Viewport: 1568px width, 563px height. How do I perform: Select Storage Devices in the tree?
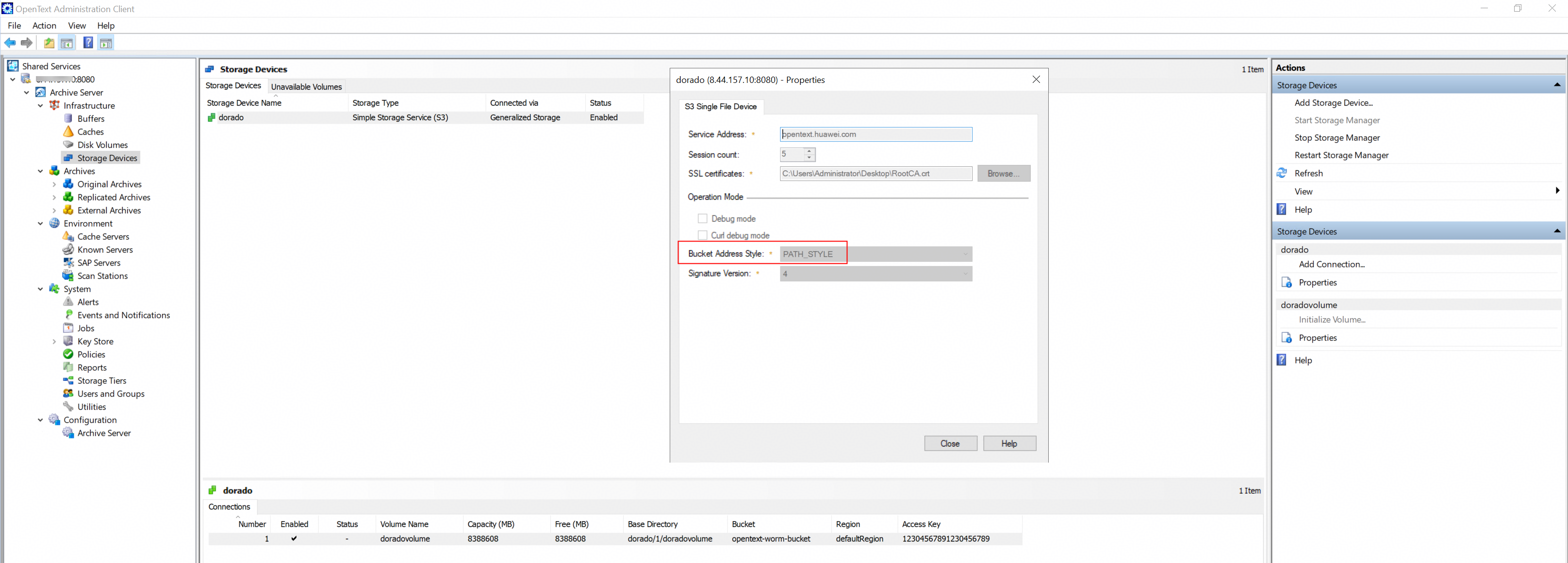pyautogui.click(x=107, y=158)
